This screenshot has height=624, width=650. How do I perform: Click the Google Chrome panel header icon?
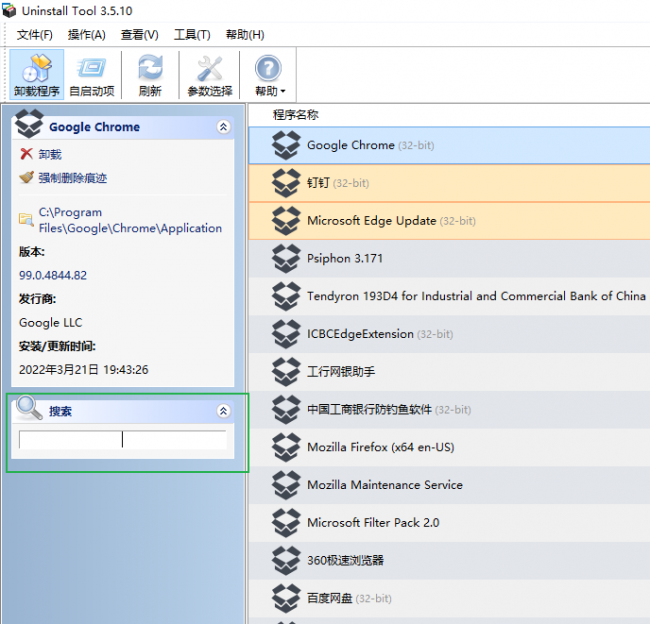pos(29,124)
